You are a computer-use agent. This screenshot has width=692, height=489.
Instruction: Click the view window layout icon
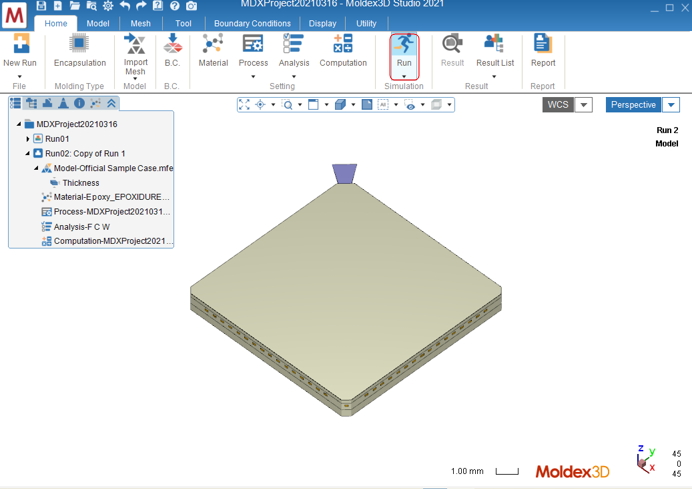pyautogui.click(x=313, y=105)
